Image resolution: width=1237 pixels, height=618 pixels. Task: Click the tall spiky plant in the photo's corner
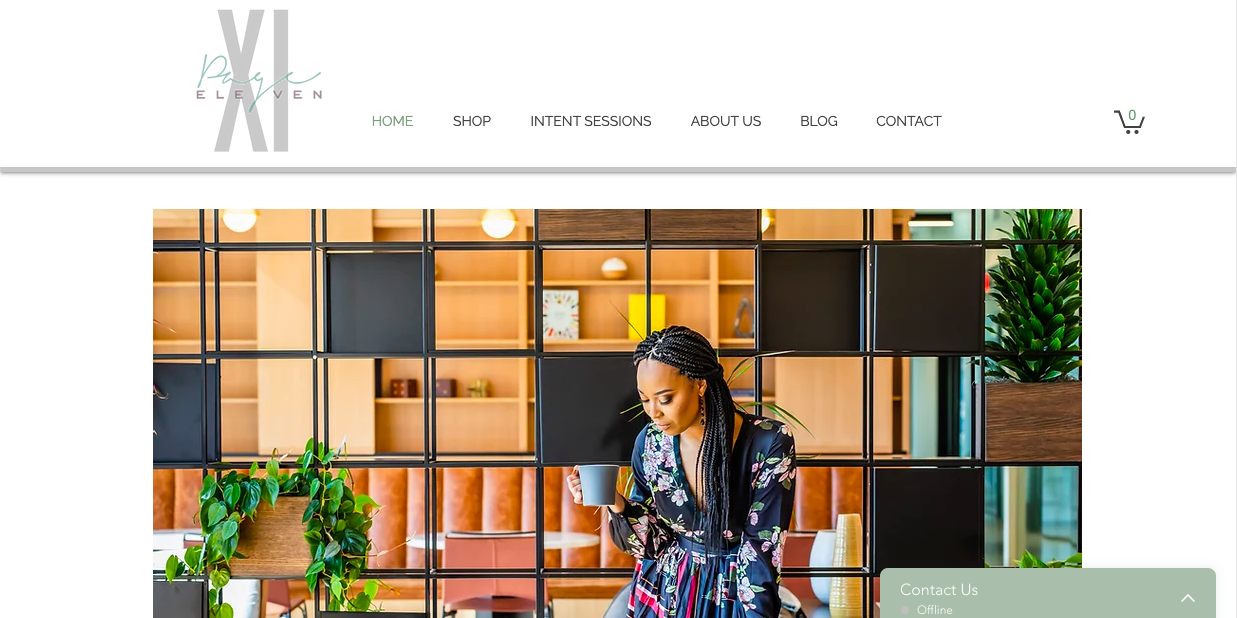click(1033, 295)
